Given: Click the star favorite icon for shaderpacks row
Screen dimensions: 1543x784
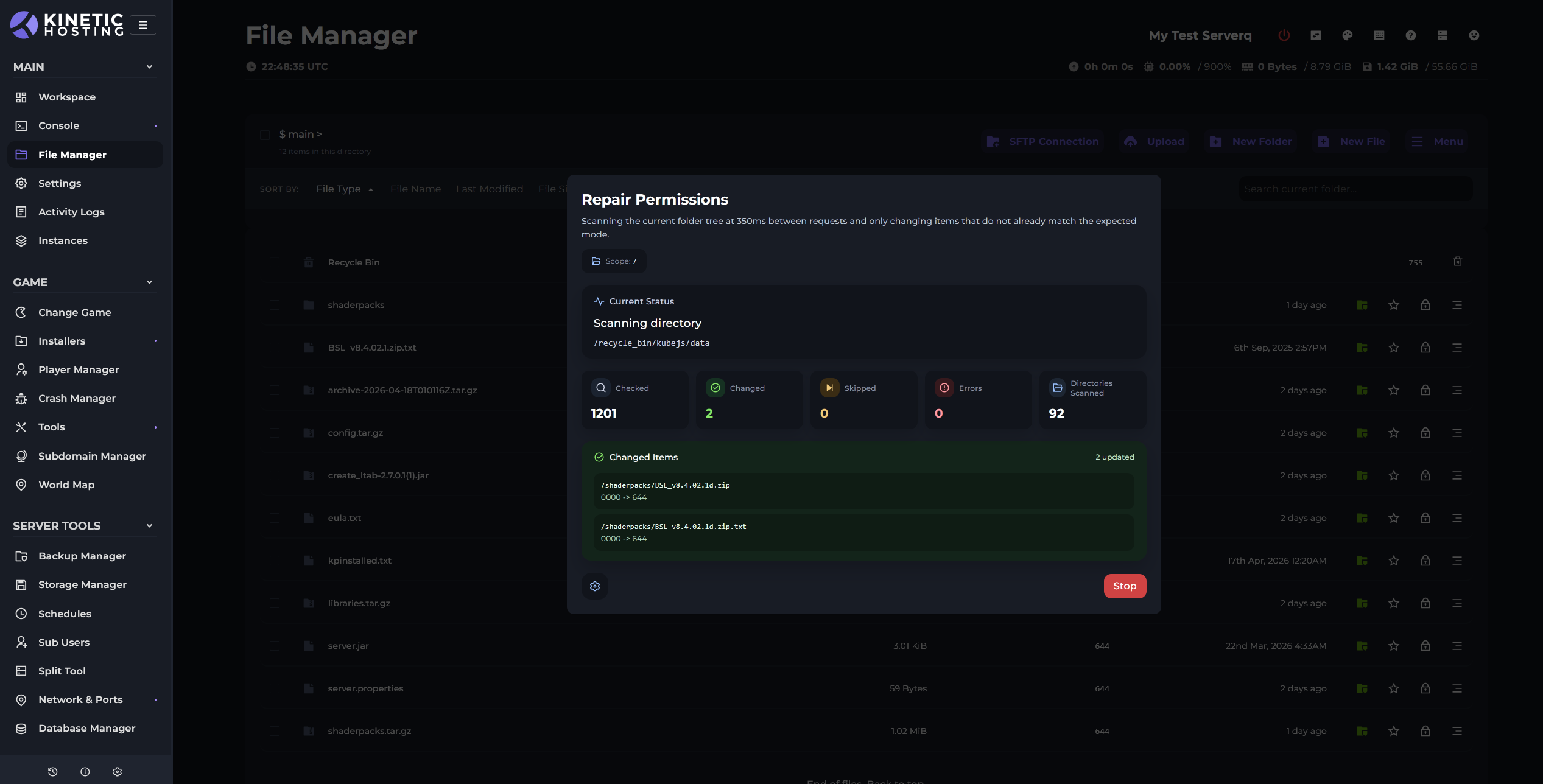Looking at the screenshot, I should [x=1393, y=305].
